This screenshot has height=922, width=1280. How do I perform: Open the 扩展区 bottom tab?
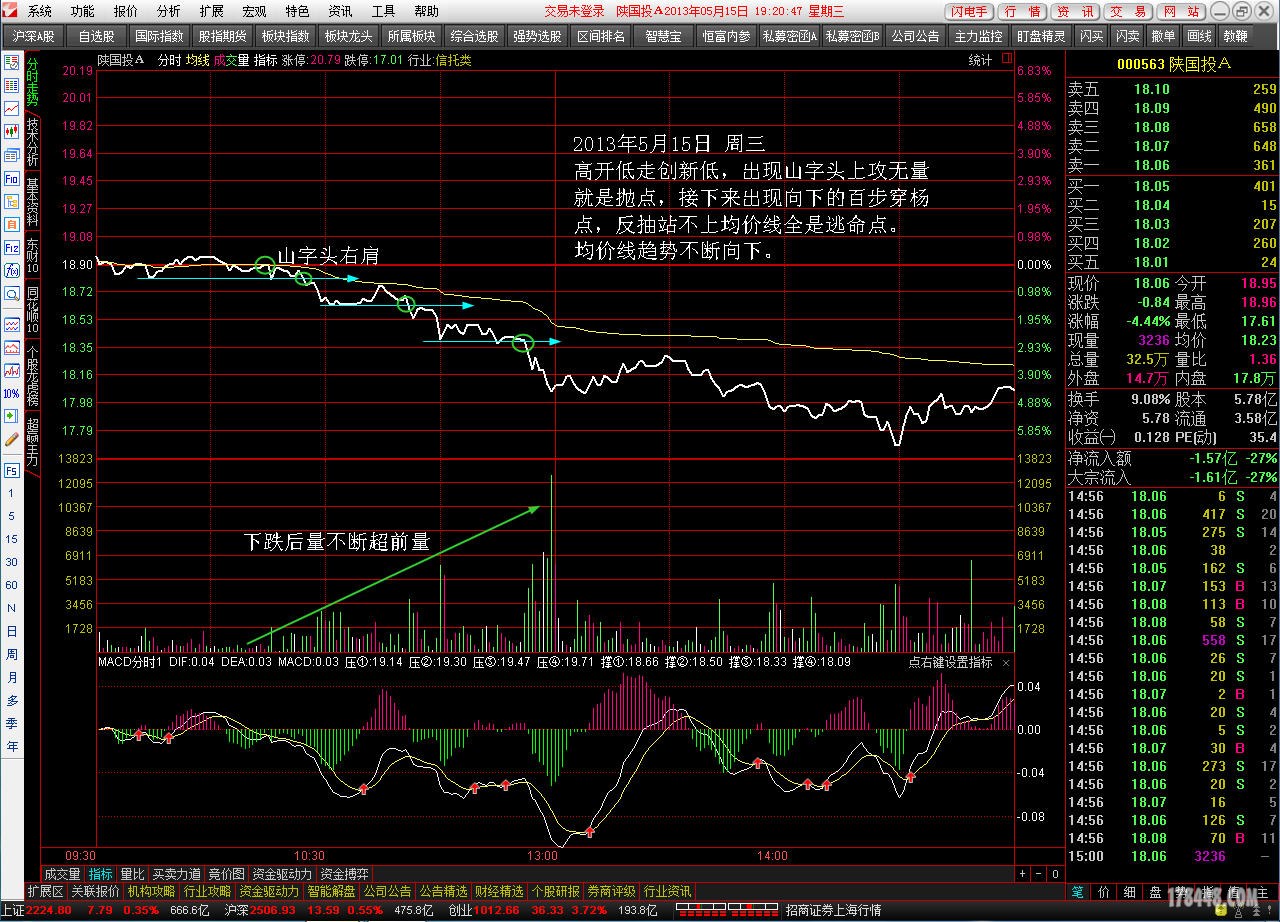tap(46, 891)
